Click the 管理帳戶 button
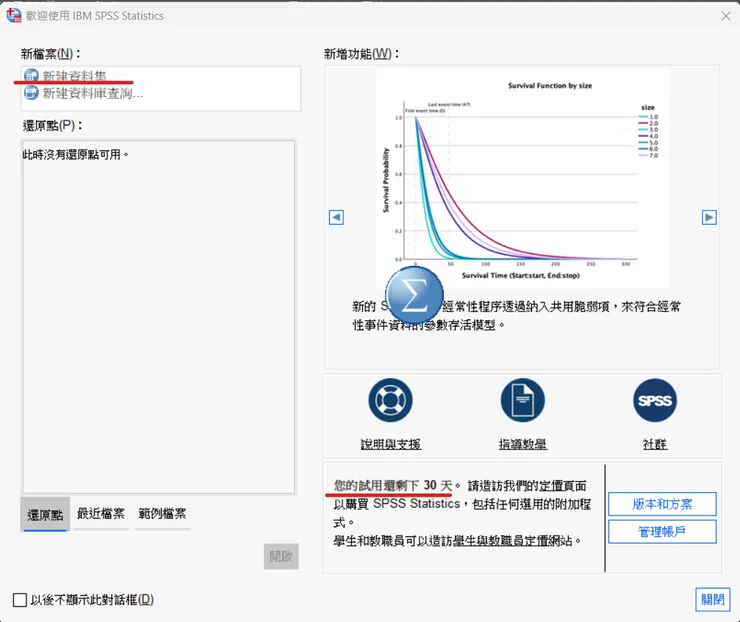 662,532
